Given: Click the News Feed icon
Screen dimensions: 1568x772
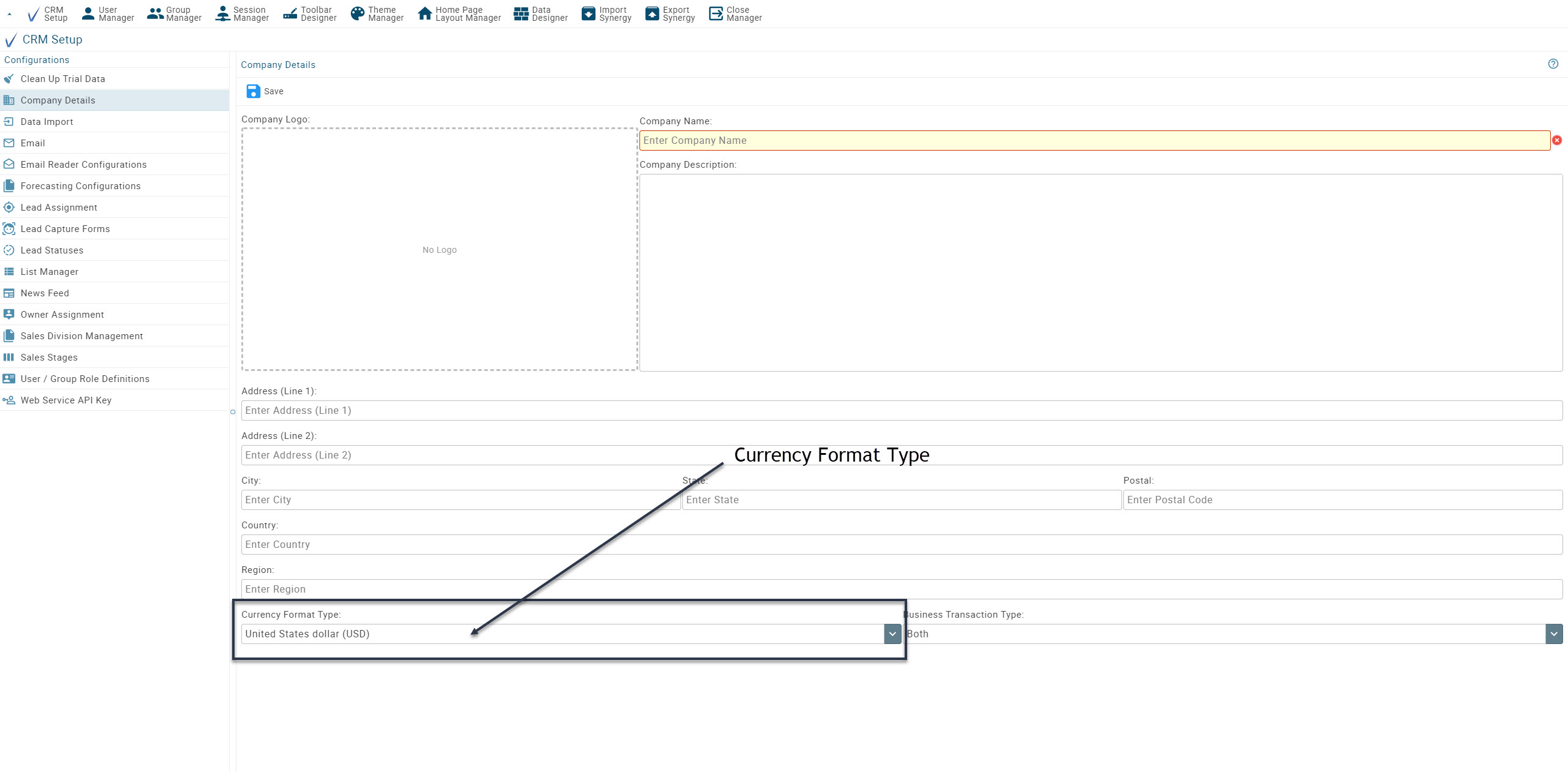Looking at the screenshot, I should (x=9, y=293).
